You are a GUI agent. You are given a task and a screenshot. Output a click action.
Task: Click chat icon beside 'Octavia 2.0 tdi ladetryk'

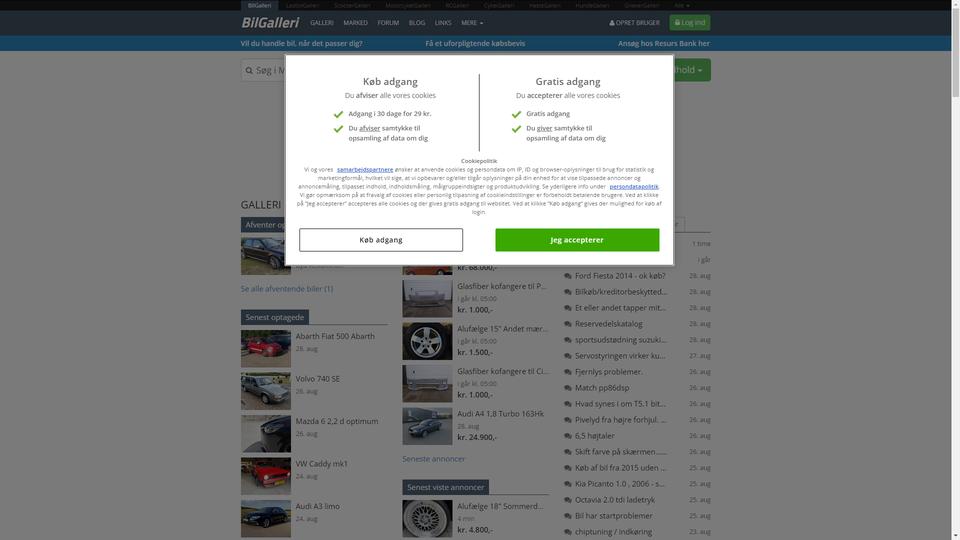point(568,500)
